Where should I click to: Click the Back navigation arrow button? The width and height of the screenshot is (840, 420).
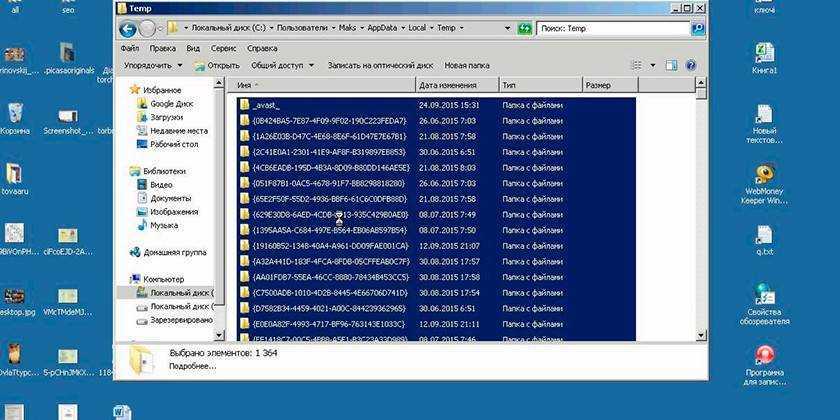[128, 29]
